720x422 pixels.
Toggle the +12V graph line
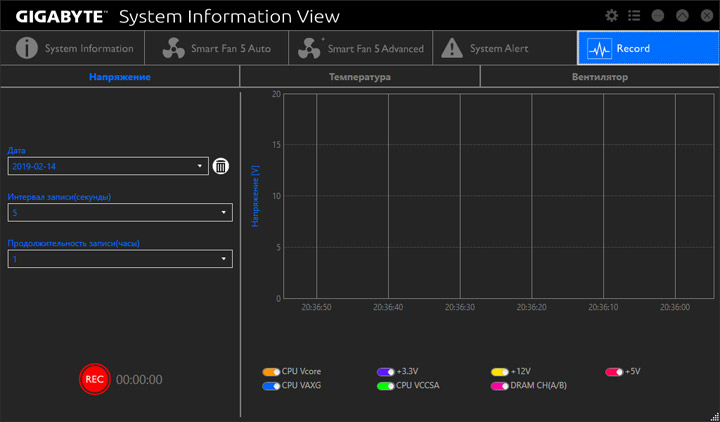click(x=500, y=372)
